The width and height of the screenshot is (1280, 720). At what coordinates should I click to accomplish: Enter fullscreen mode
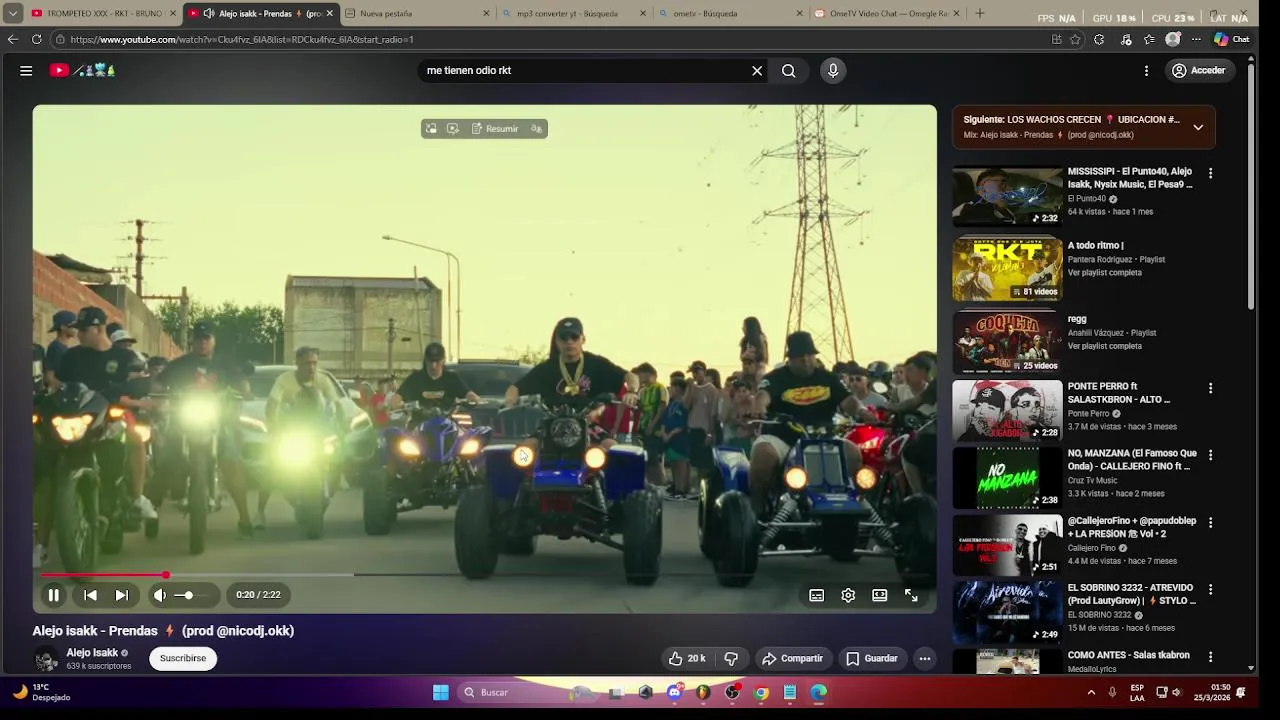[911, 595]
